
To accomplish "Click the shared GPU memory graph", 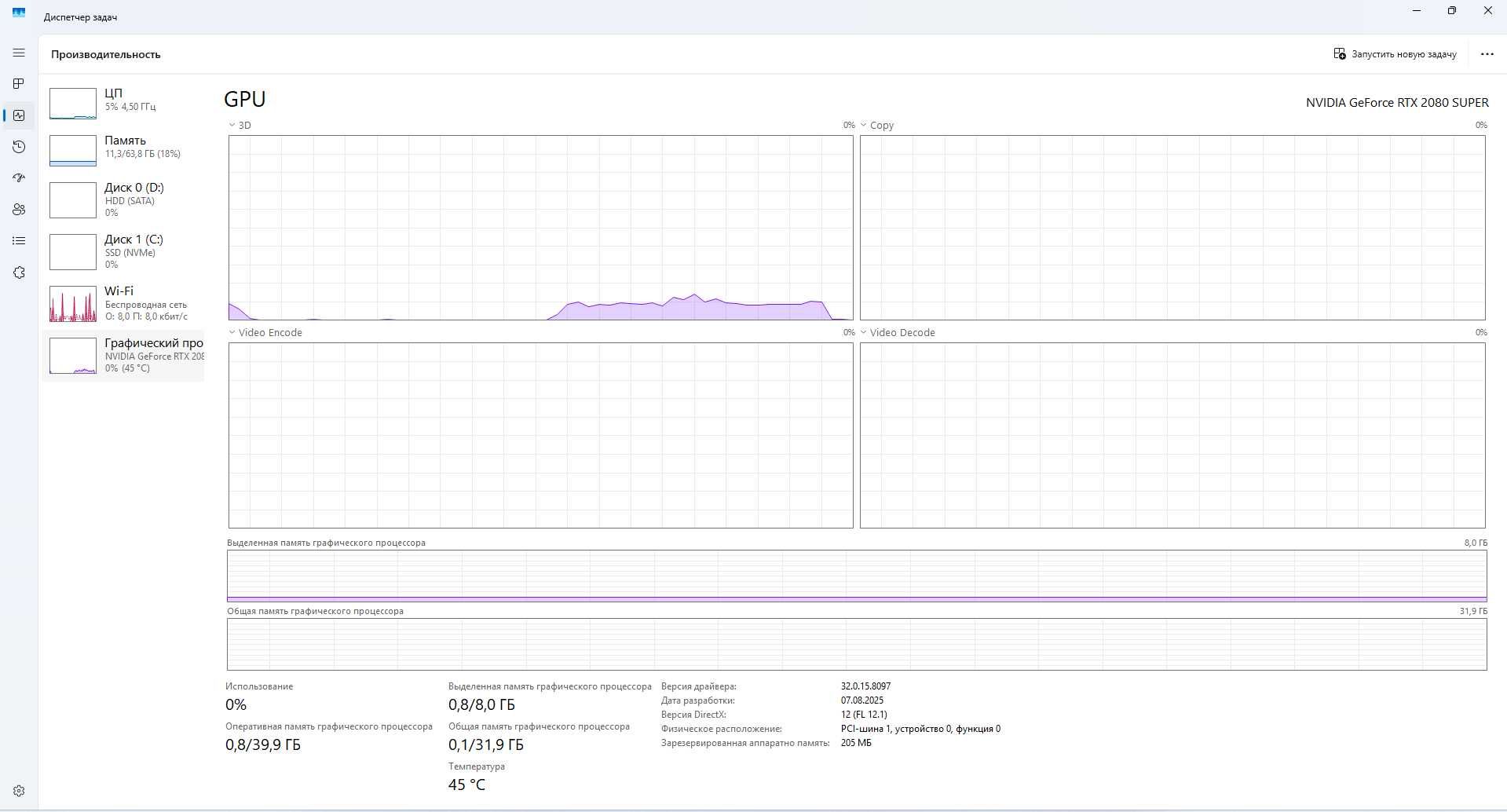I will pos(857,644).
